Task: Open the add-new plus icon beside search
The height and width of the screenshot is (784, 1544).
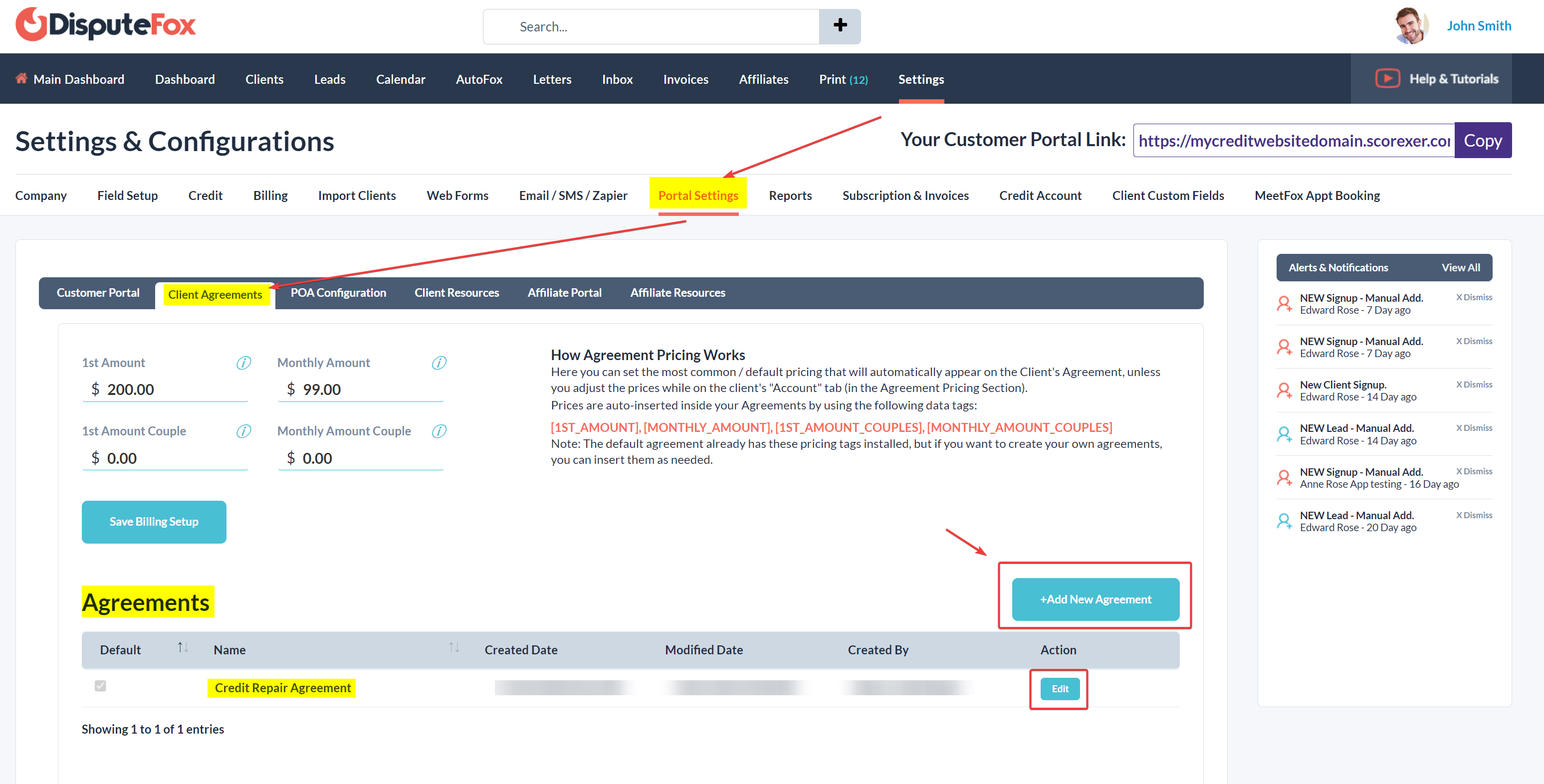Action: point(840,26)
